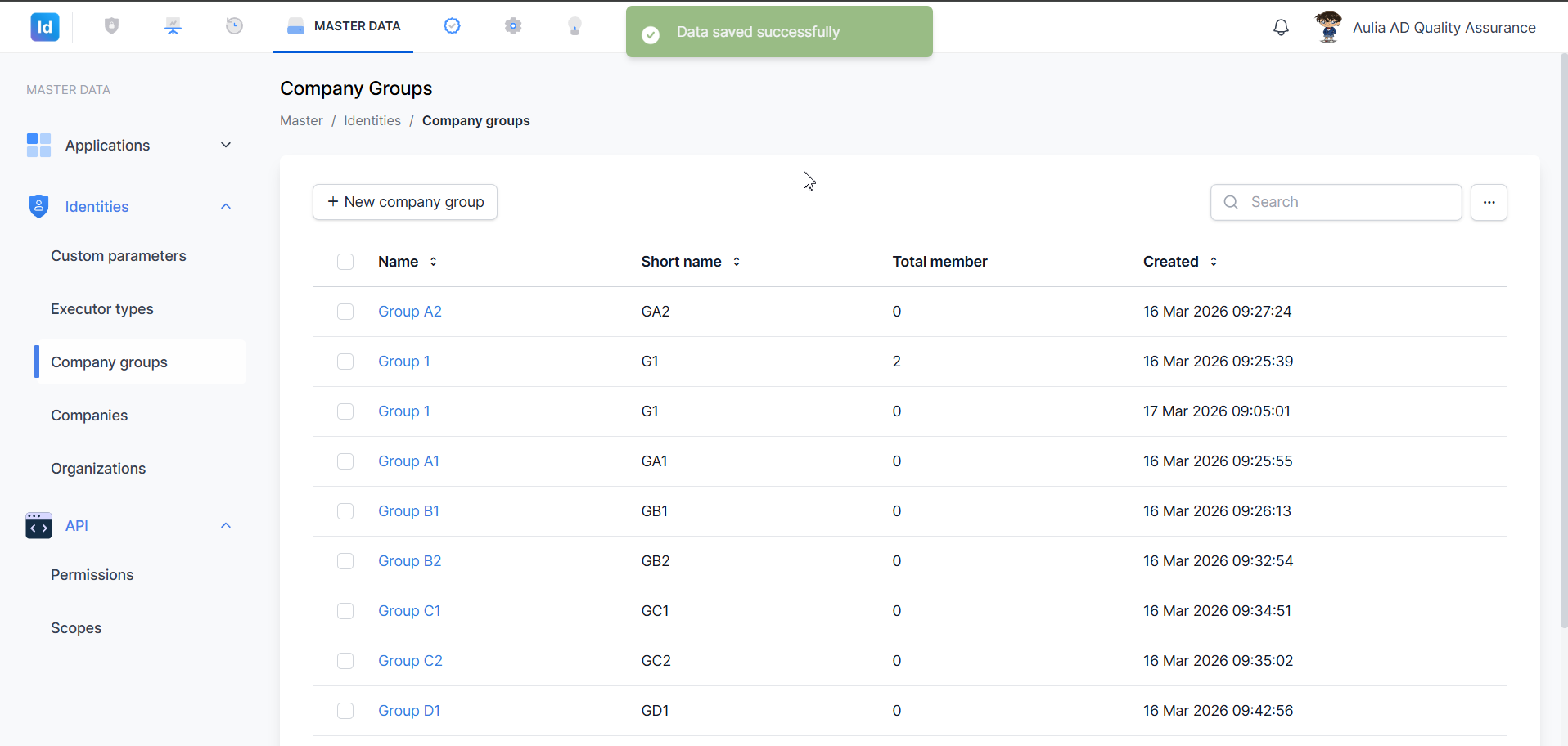
Task: Check the Group B1 row checkbox
Action: (345, 511)
